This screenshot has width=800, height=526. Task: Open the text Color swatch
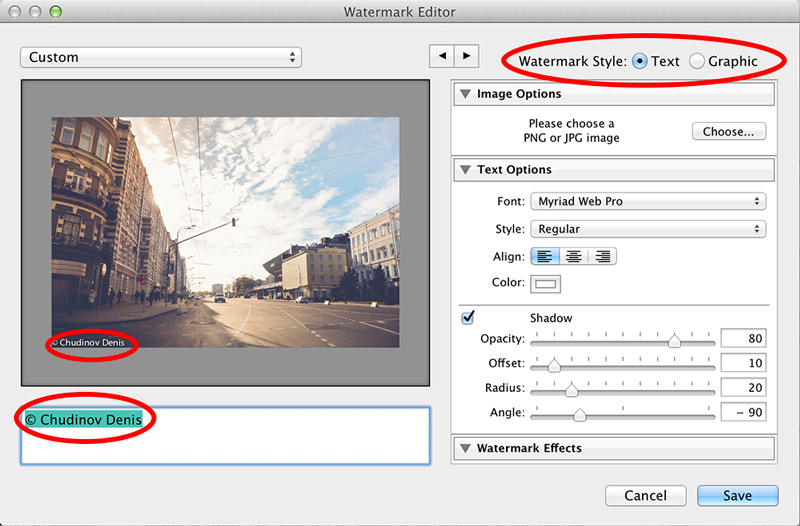(545, 284)
